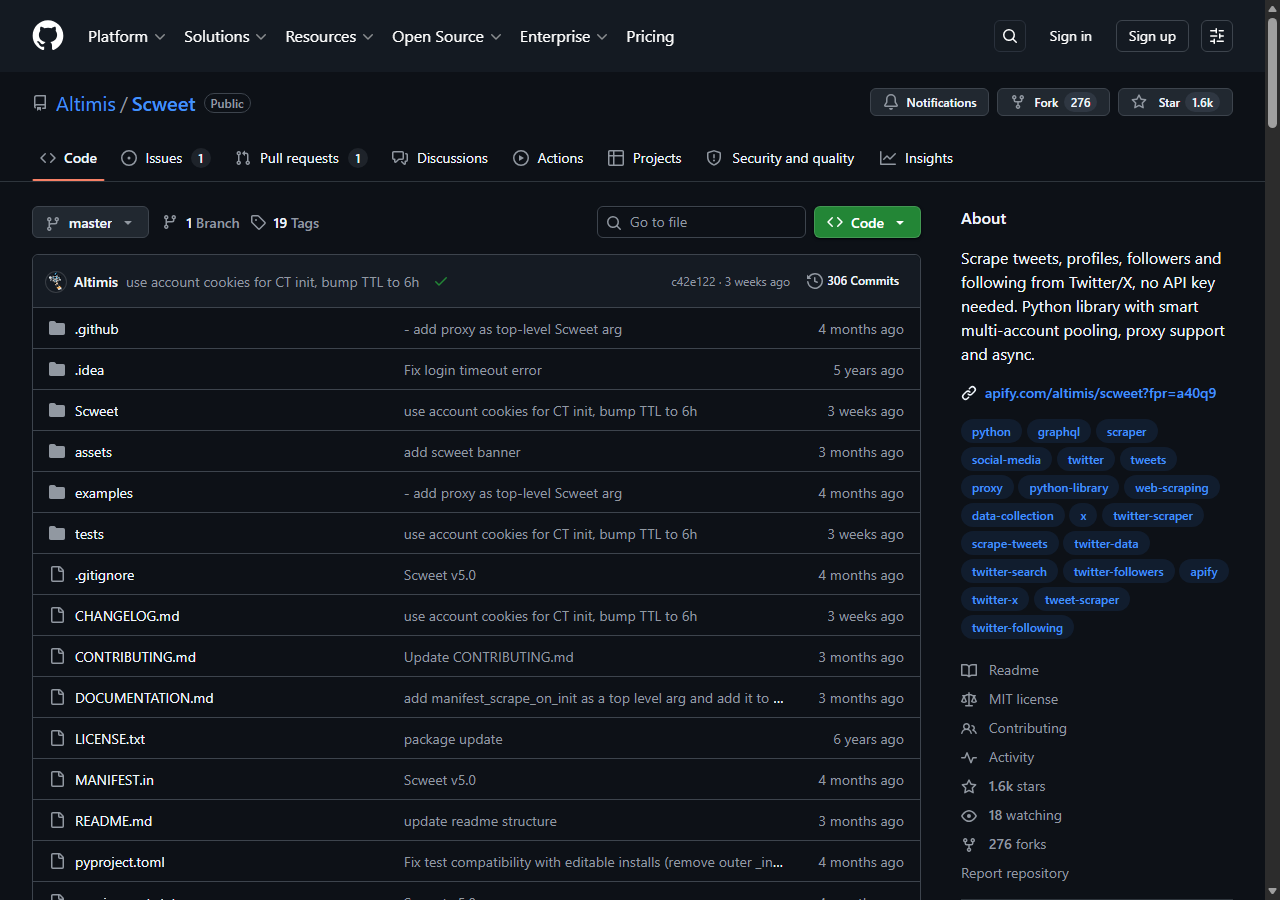Click the LICENSE.txt file icon
This screenshot has width=1280, height=900.
pos(57,739)
